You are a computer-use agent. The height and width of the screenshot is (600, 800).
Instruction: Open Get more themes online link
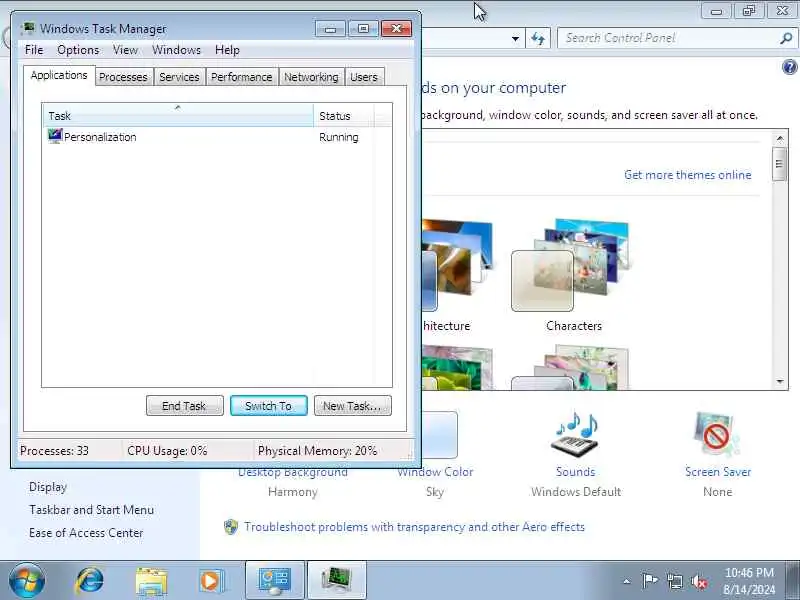(x=688, y=175)
